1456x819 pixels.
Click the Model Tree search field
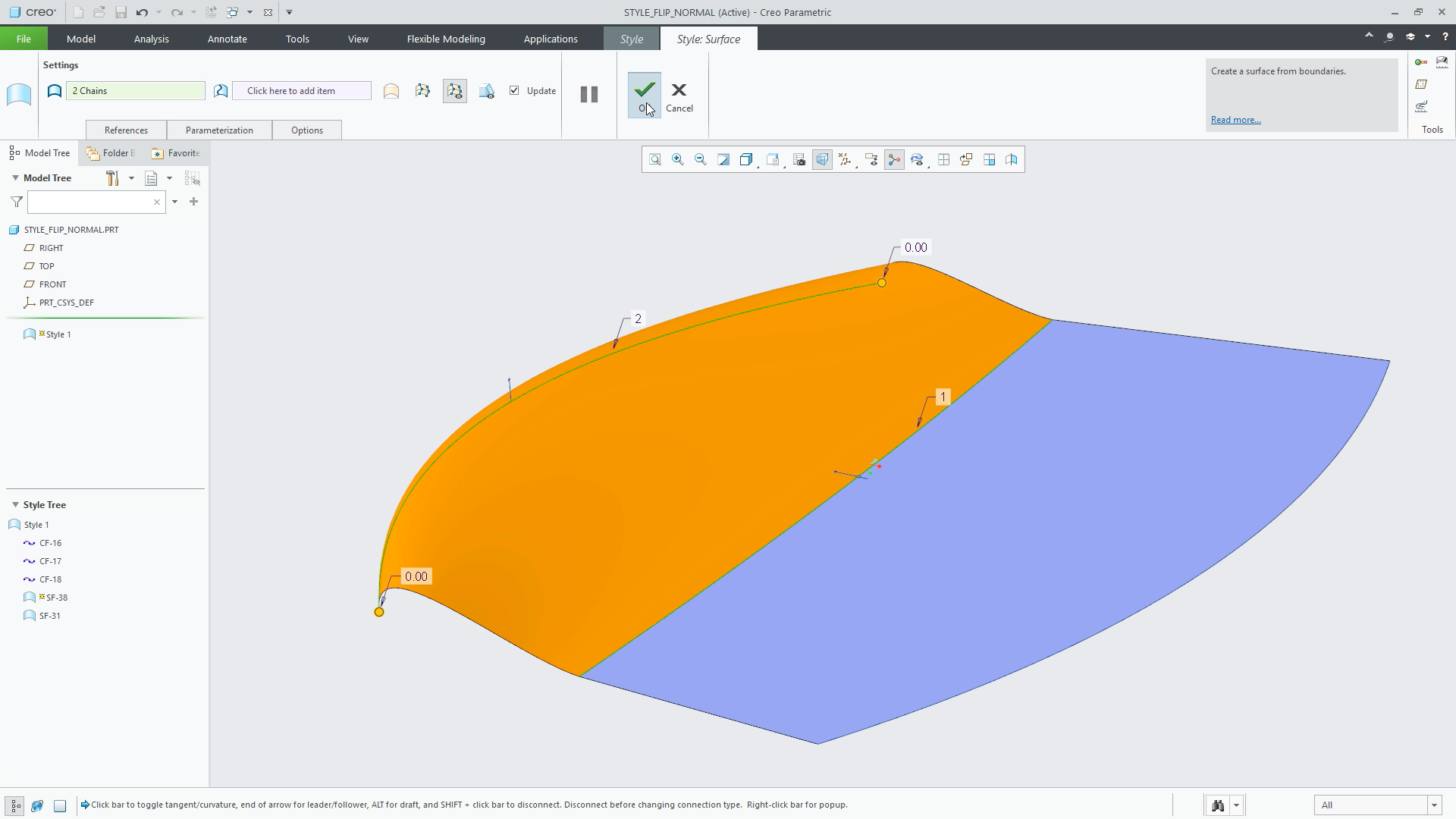click(x=96, y=202)
